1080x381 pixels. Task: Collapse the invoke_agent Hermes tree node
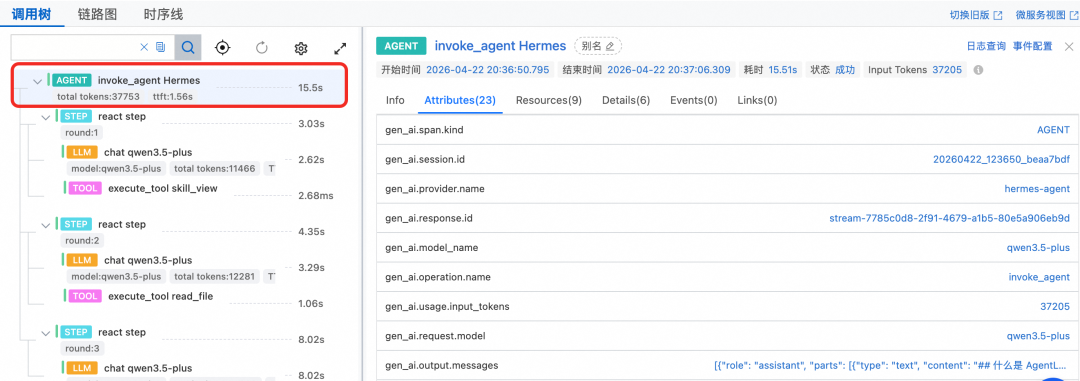(37, 81)
